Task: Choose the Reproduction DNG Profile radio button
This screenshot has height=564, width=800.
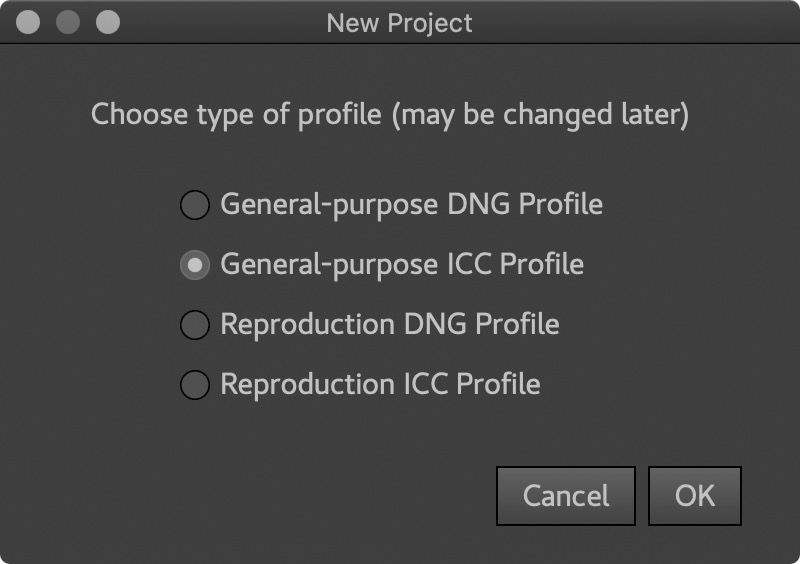Action: coord(194,325)
